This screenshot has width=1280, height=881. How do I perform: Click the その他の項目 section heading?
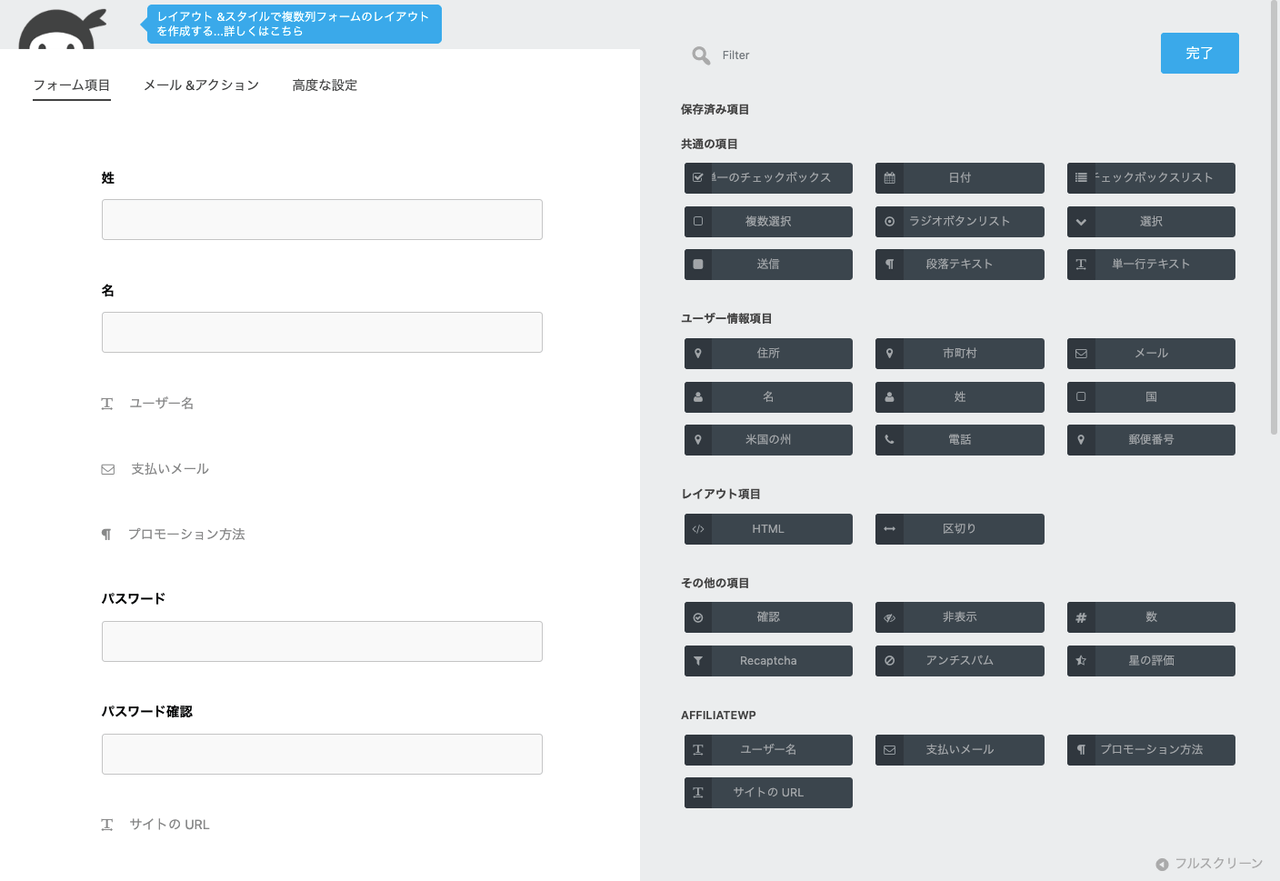(715, 583)
